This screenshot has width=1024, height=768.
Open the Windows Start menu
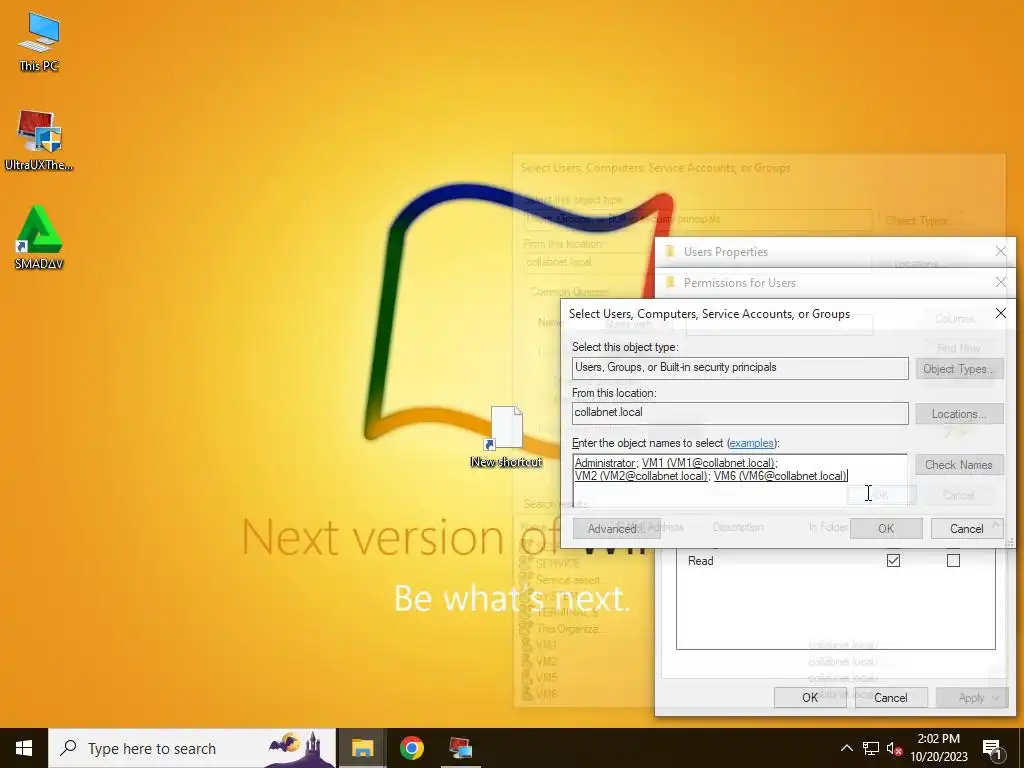click(x=24, y=748)
